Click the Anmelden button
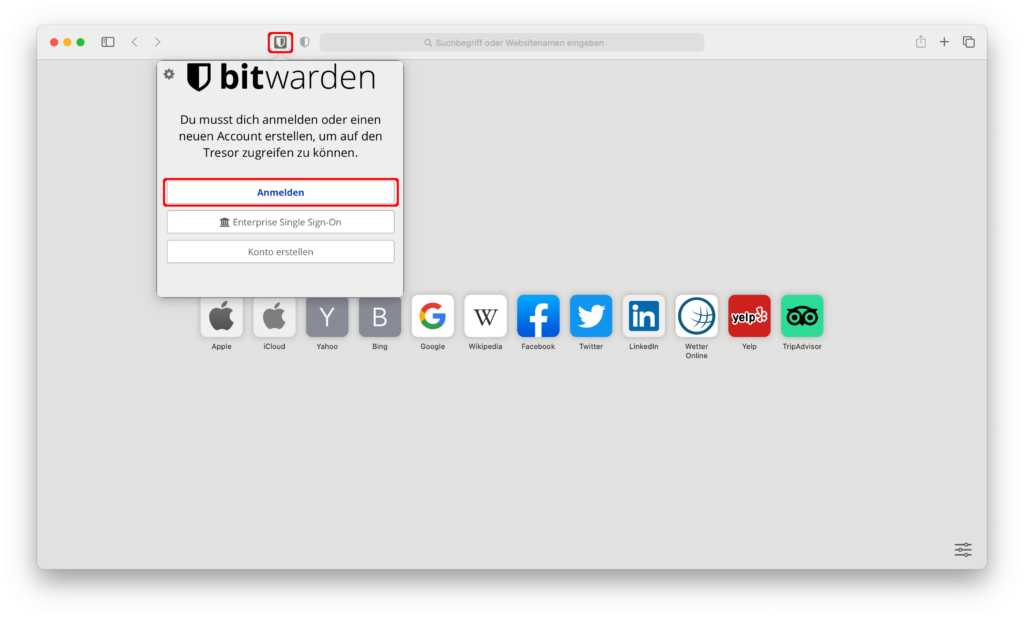The image size is (1024, 618). click(x=281, y=193)
